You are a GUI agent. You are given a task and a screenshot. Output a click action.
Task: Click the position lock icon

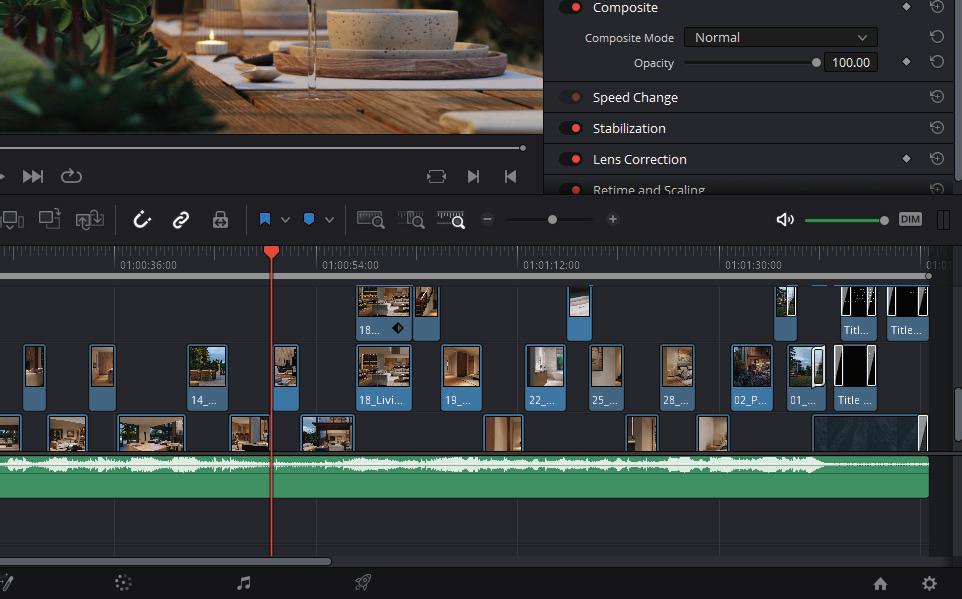220,220
